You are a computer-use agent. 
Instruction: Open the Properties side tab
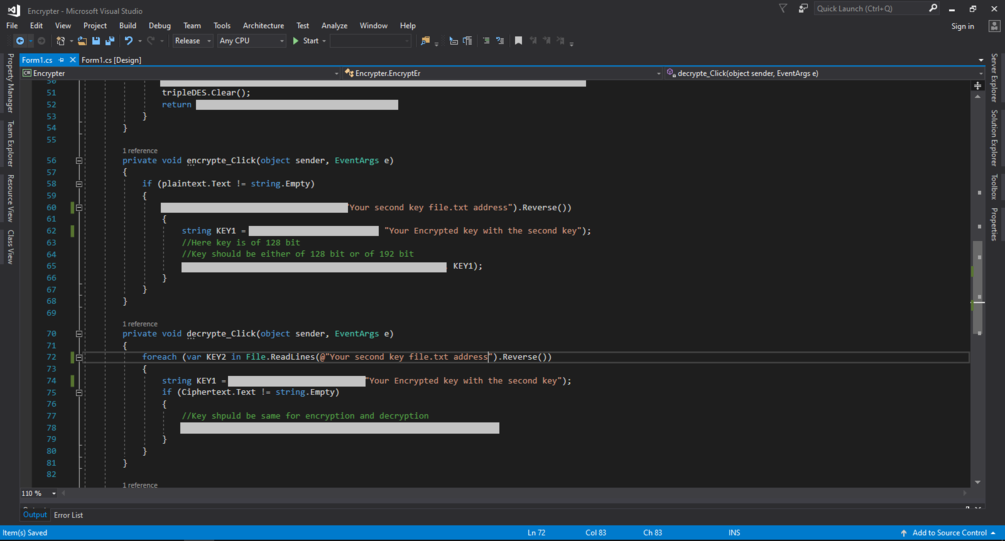[994, 224]
